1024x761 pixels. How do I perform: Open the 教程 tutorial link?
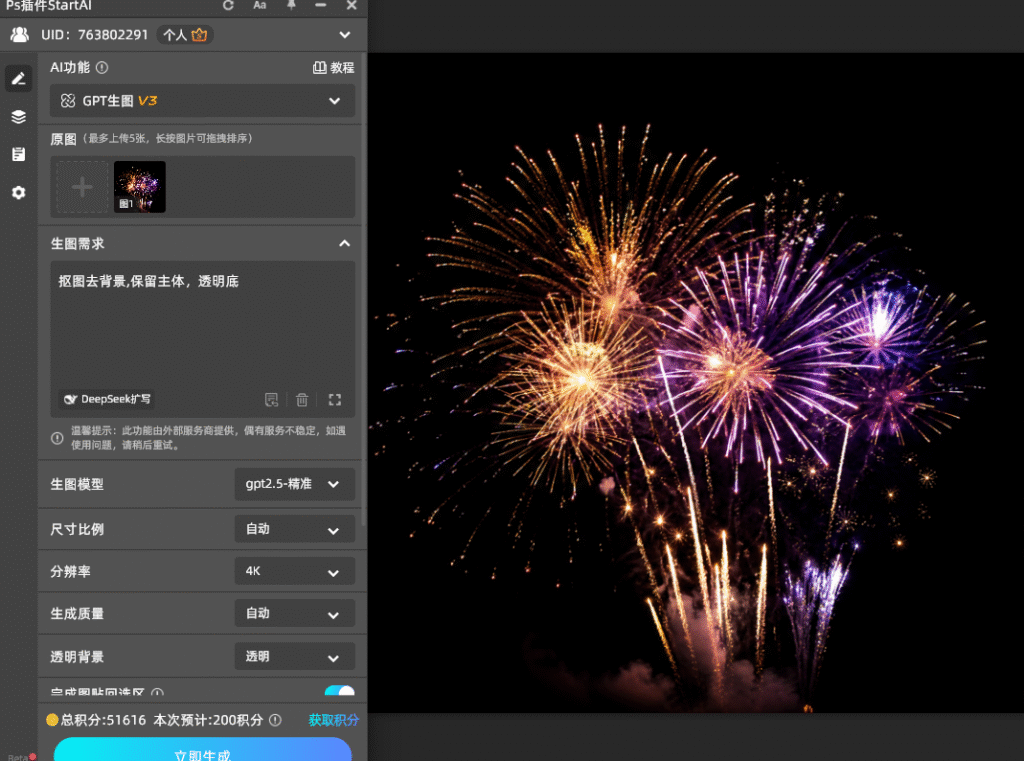coord(334,67)
